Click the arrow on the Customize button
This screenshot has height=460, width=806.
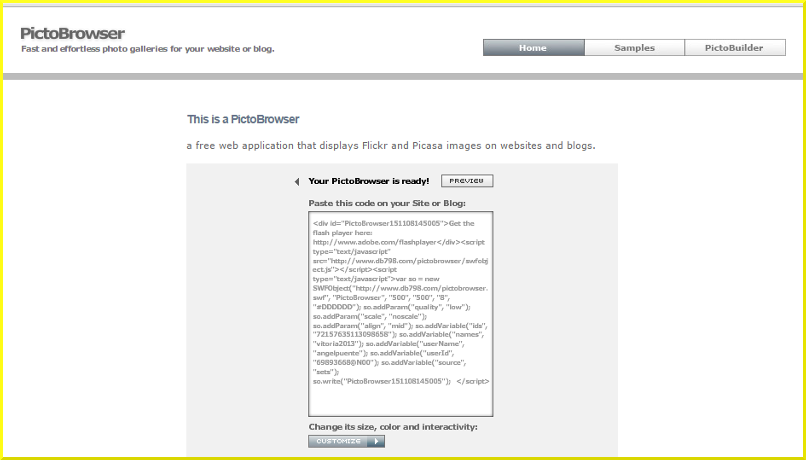[376, 440]
